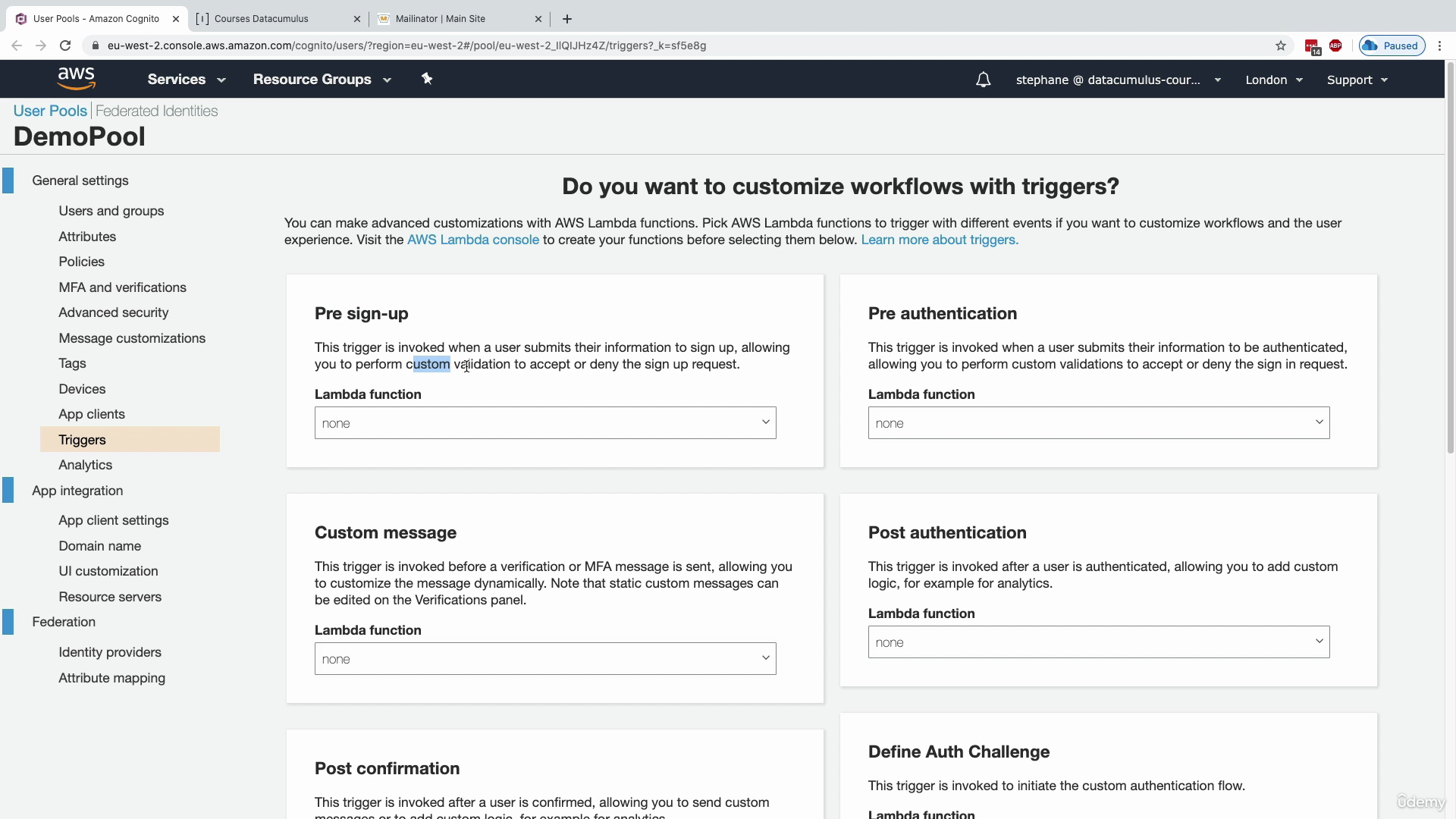This screenshot has width=1456, height=819.
Task: Open MFA and verifications
Action: (123, 287)
